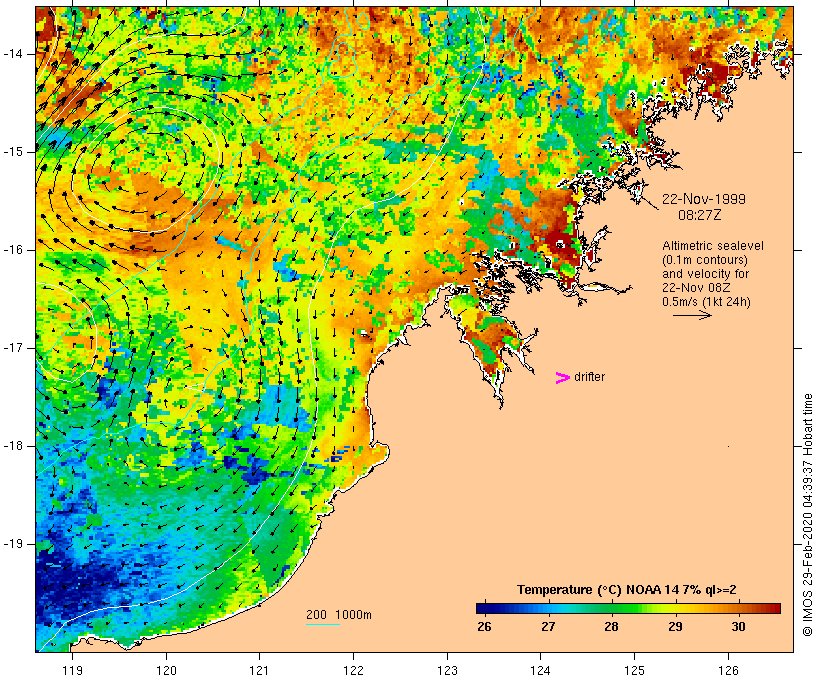This screenshot has height=680, width=820.
Task: Click the colorbar value label 30
Action: (x=738, y=626)
